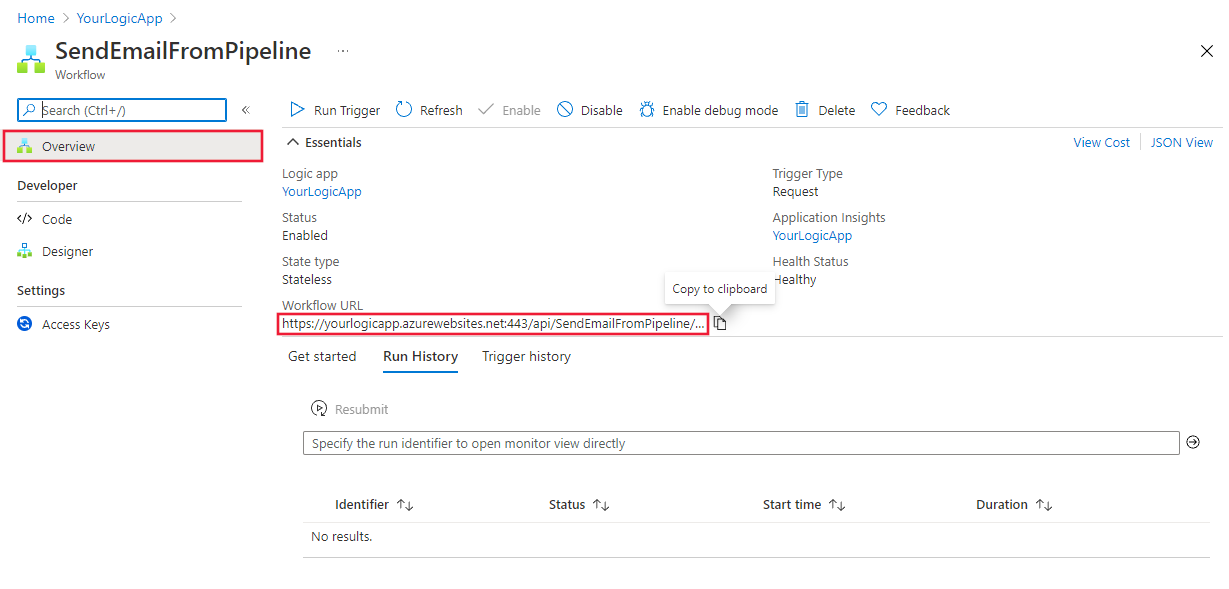Screen dimensions: 1229x589
Task: Sort run history by Start time
Action: (803, 504)
